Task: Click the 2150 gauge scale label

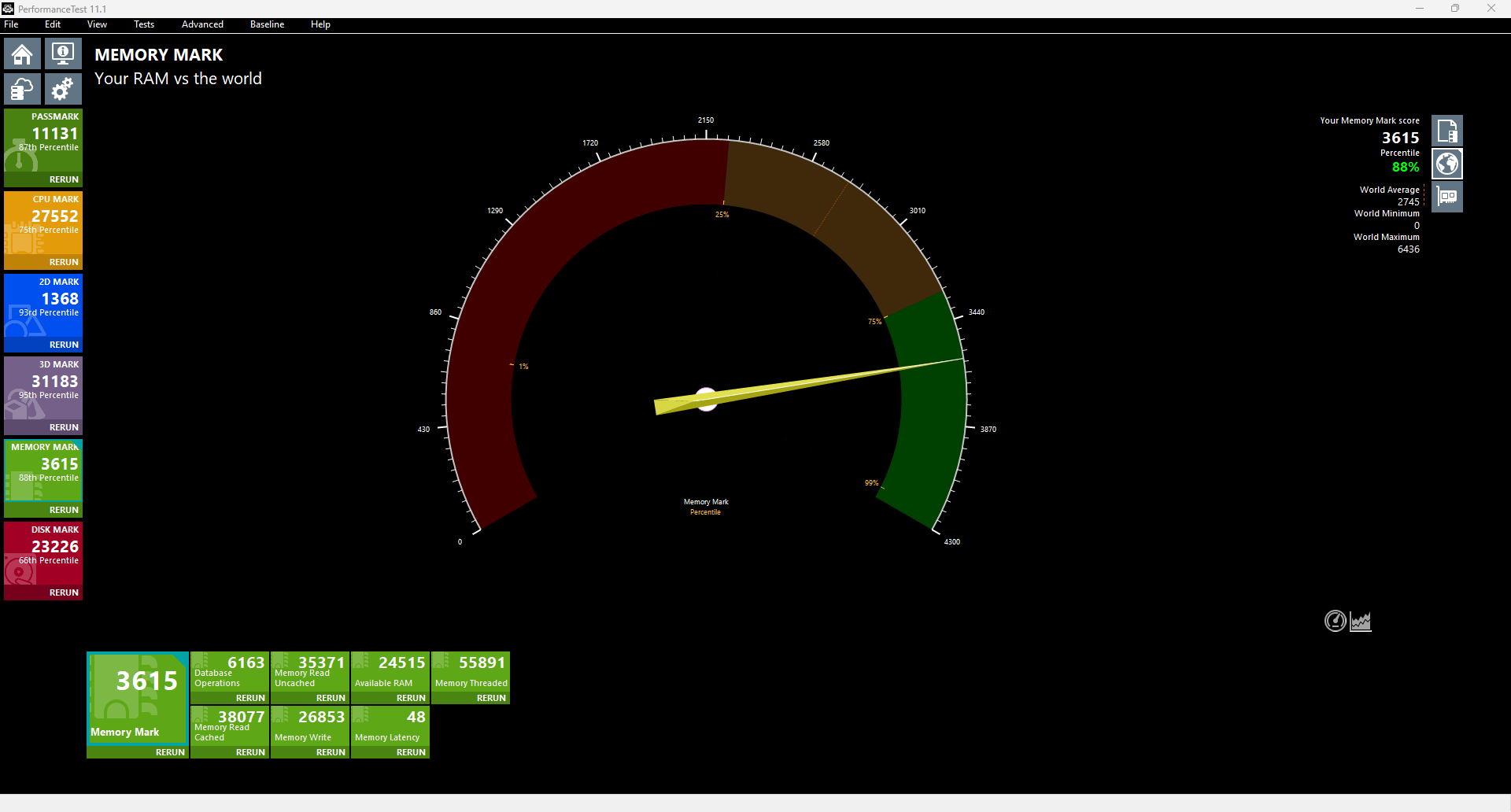Action: pos(706,120)
